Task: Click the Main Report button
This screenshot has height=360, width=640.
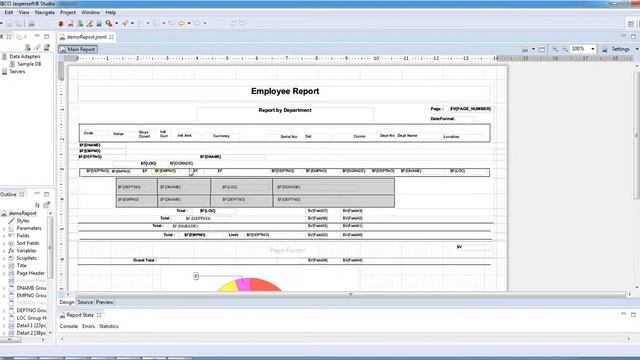Action: tap(78, 49)
